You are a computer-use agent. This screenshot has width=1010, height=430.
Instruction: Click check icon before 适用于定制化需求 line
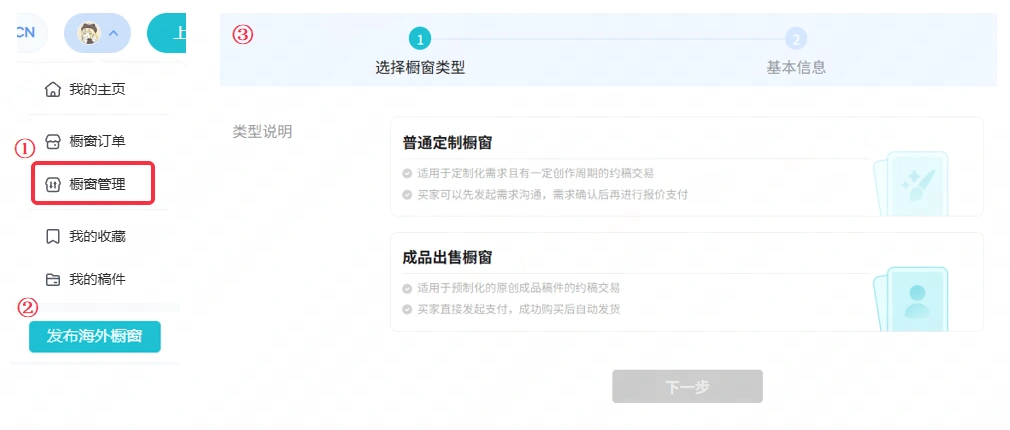[407, 173]
